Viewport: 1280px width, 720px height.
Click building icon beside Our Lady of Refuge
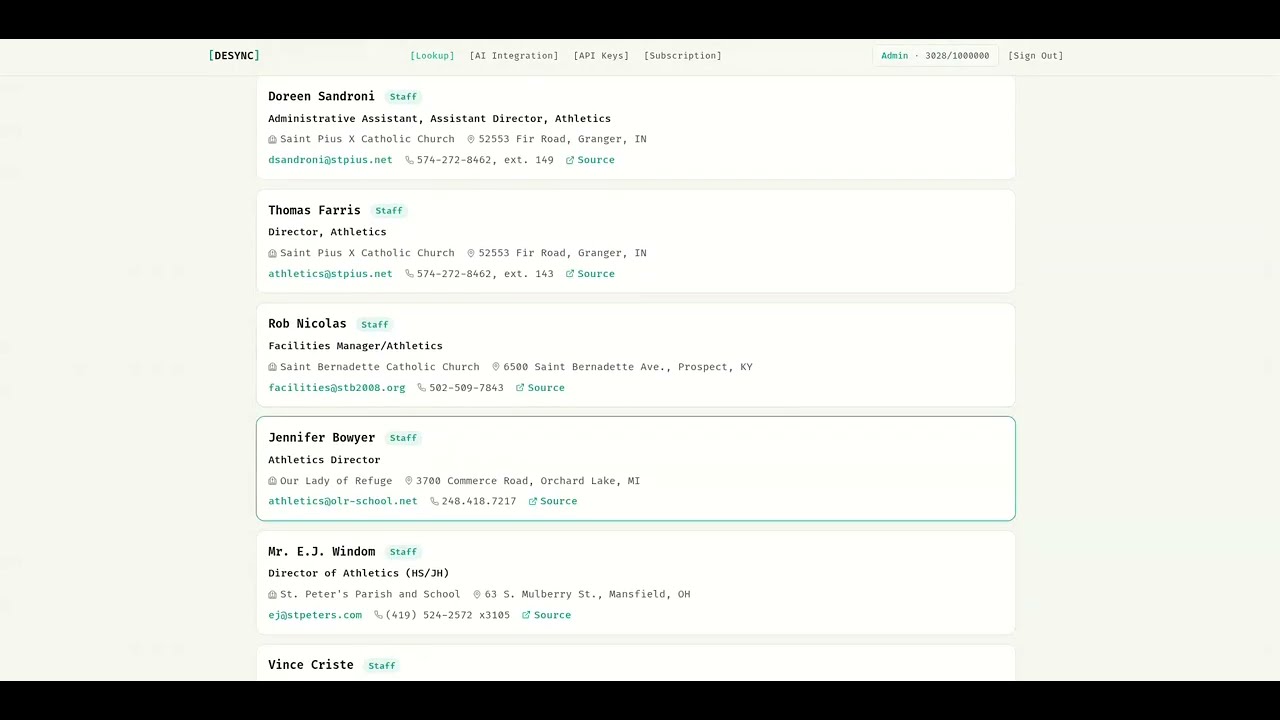click(x=272, y=481)
